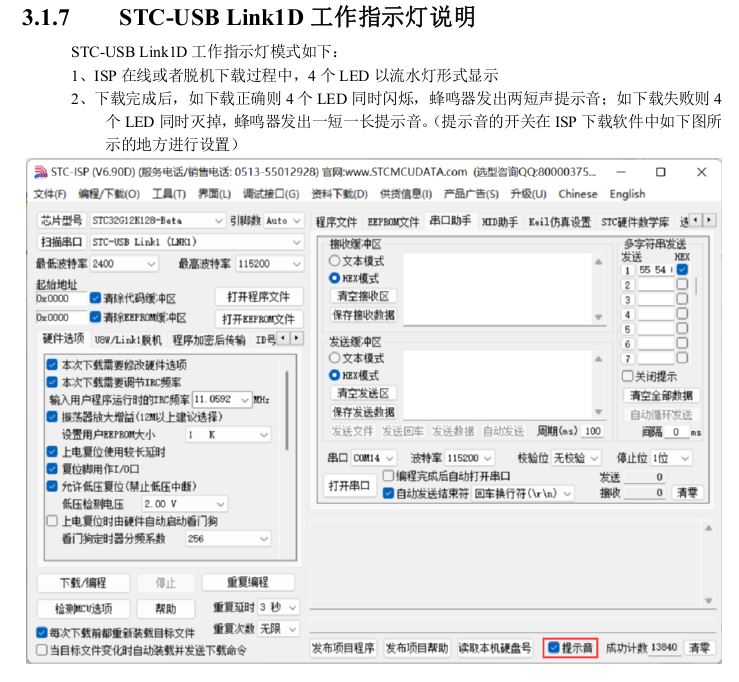This screenshot has height=682, width=739.
Task: Toggle 每次下载前都重新装载目标文件
Action: coord(41,632)
